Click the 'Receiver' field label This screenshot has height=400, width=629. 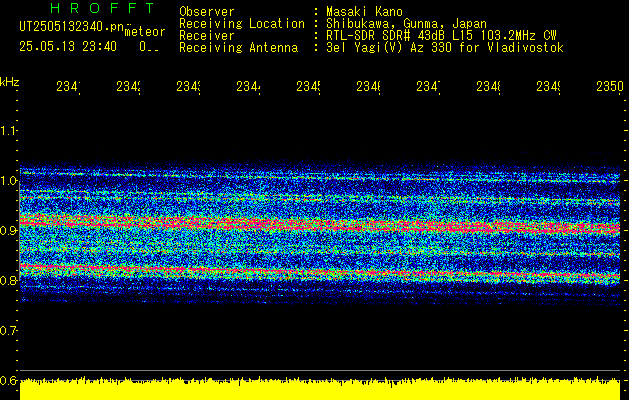(207, 36)
